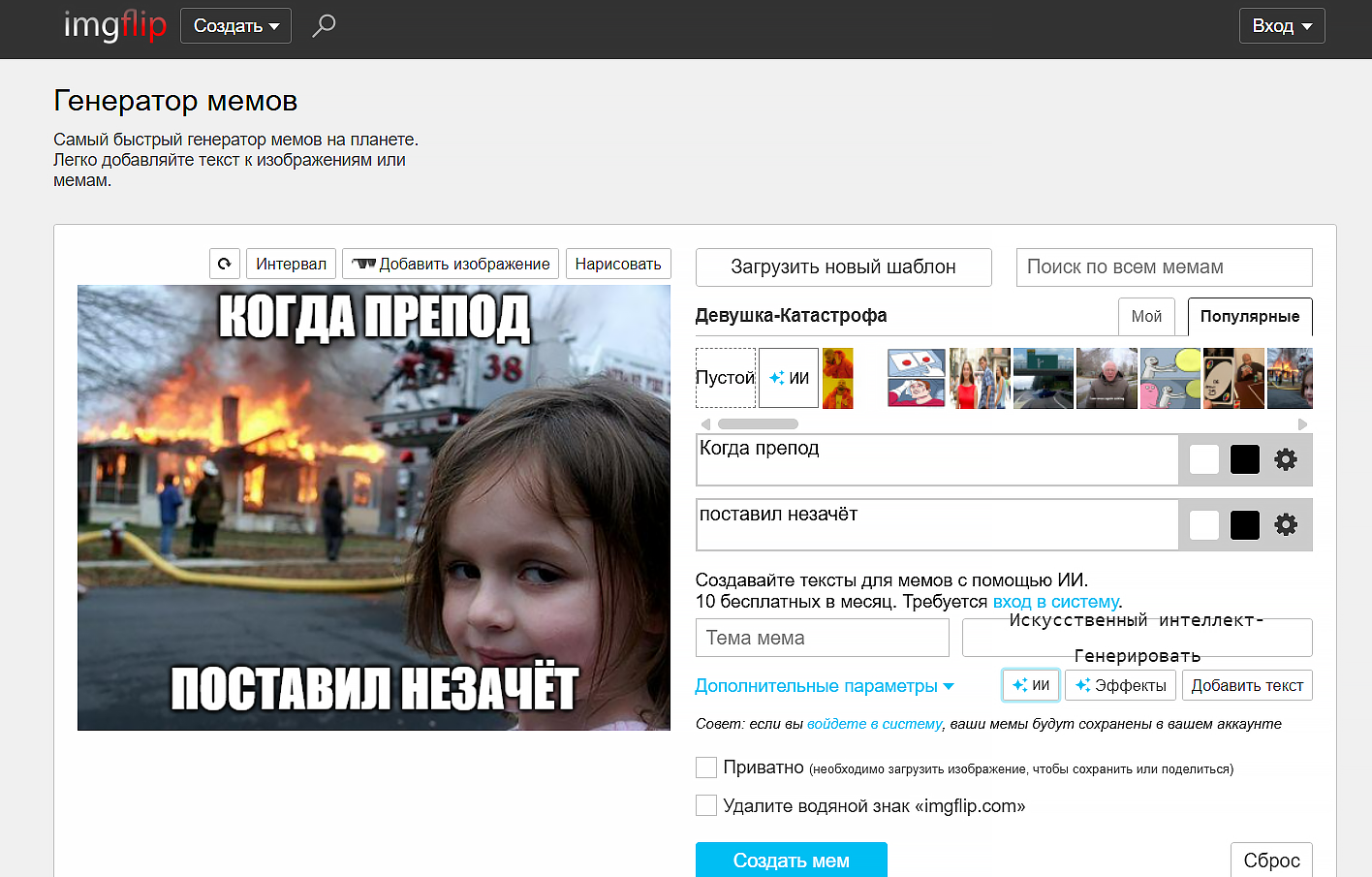Screen dimensions: 1372x877
Task: Follow the 'вход в систему' link
Action: click(1055, 602)
